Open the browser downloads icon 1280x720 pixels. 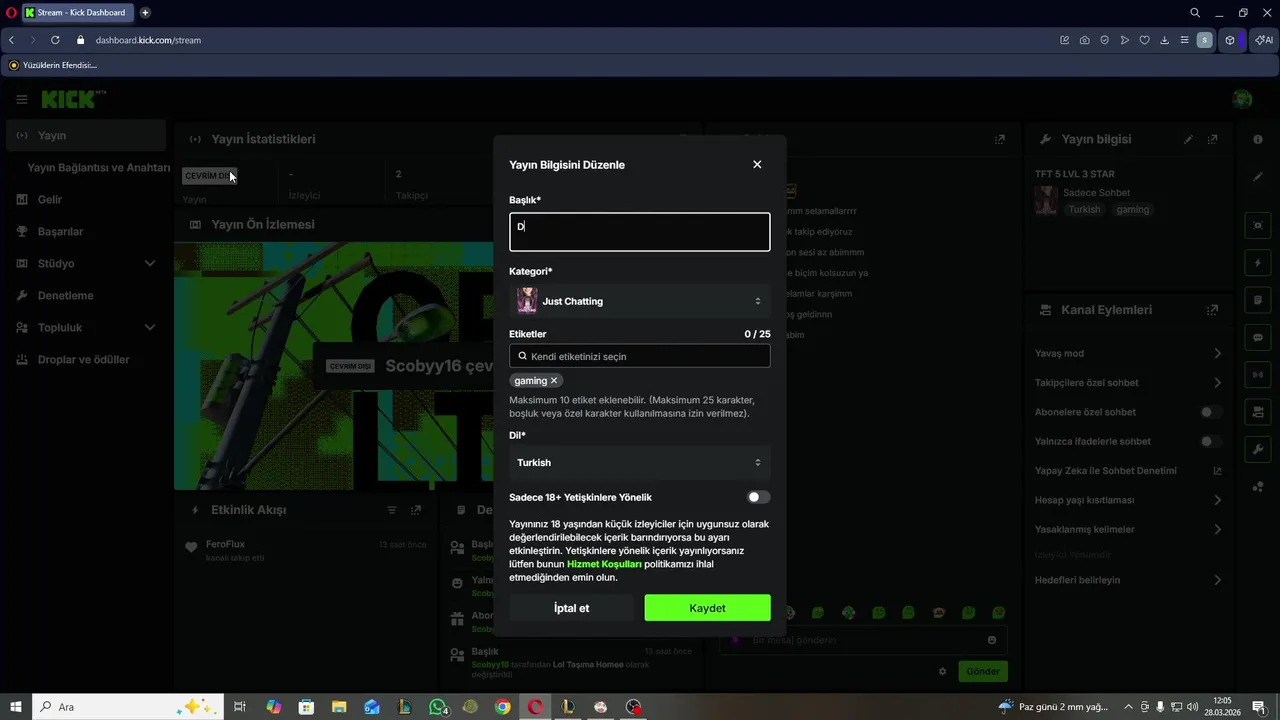(x=1164, y=40)
